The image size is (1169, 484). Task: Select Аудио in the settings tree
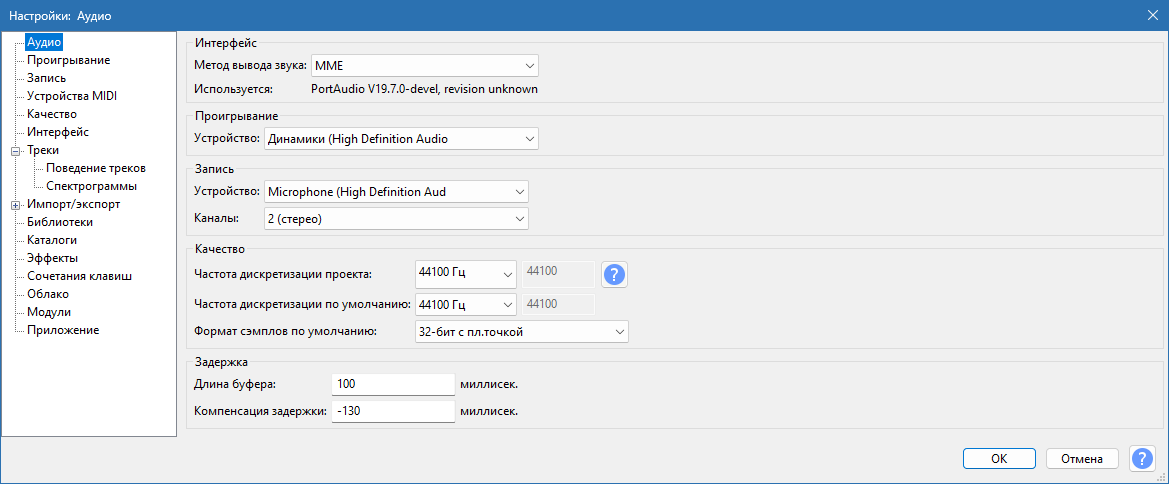[x=44, y=42]
